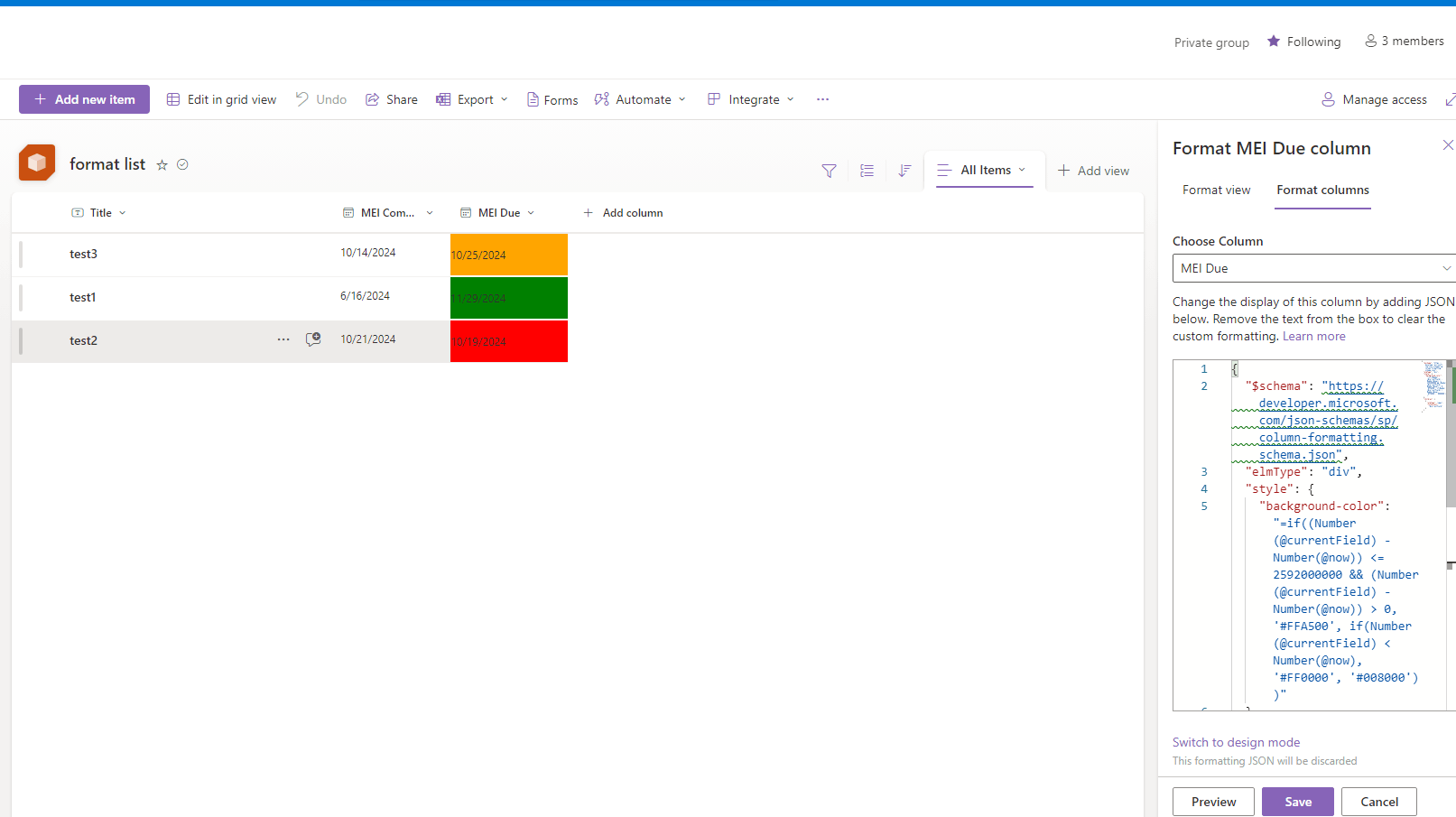Save the column formatting
The height and width of the screenshot is (817, 1456).
(x=1298, y=802)
